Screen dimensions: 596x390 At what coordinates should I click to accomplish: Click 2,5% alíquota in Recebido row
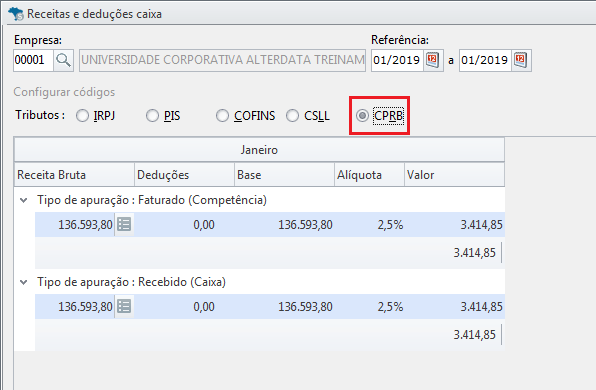coord(390,306)
